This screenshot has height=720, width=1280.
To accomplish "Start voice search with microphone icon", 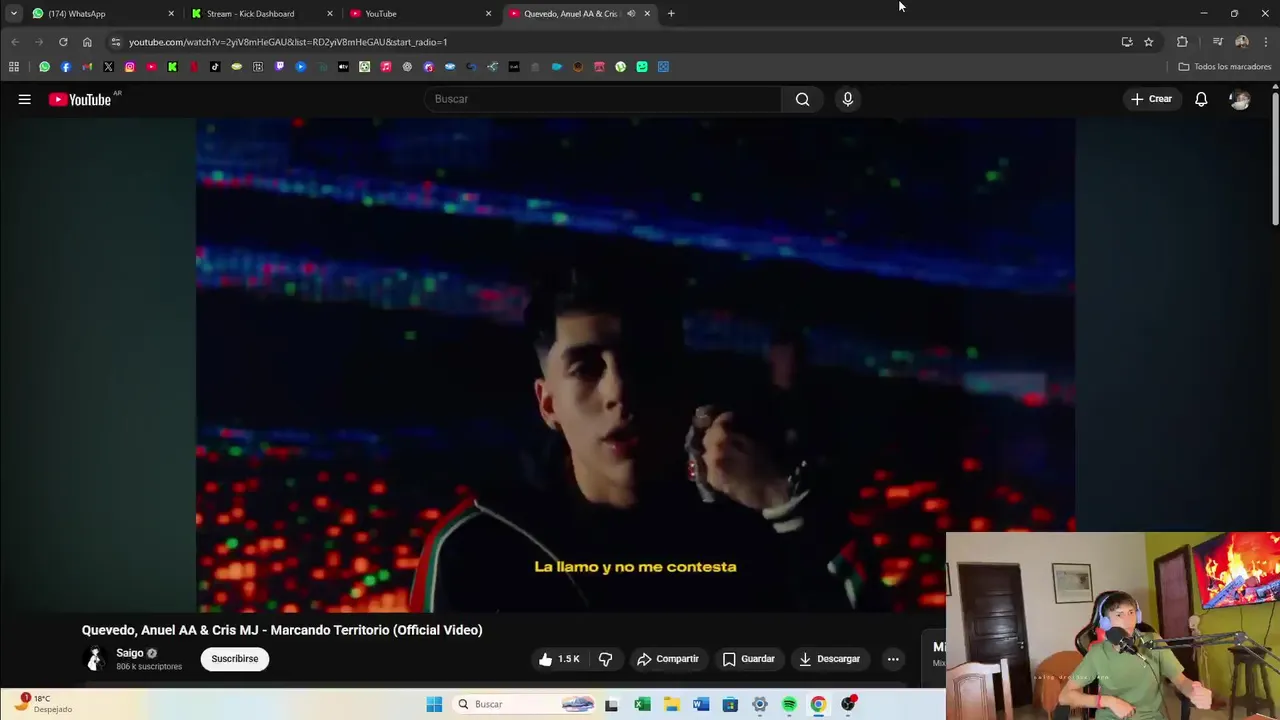I will click(847, 99).
